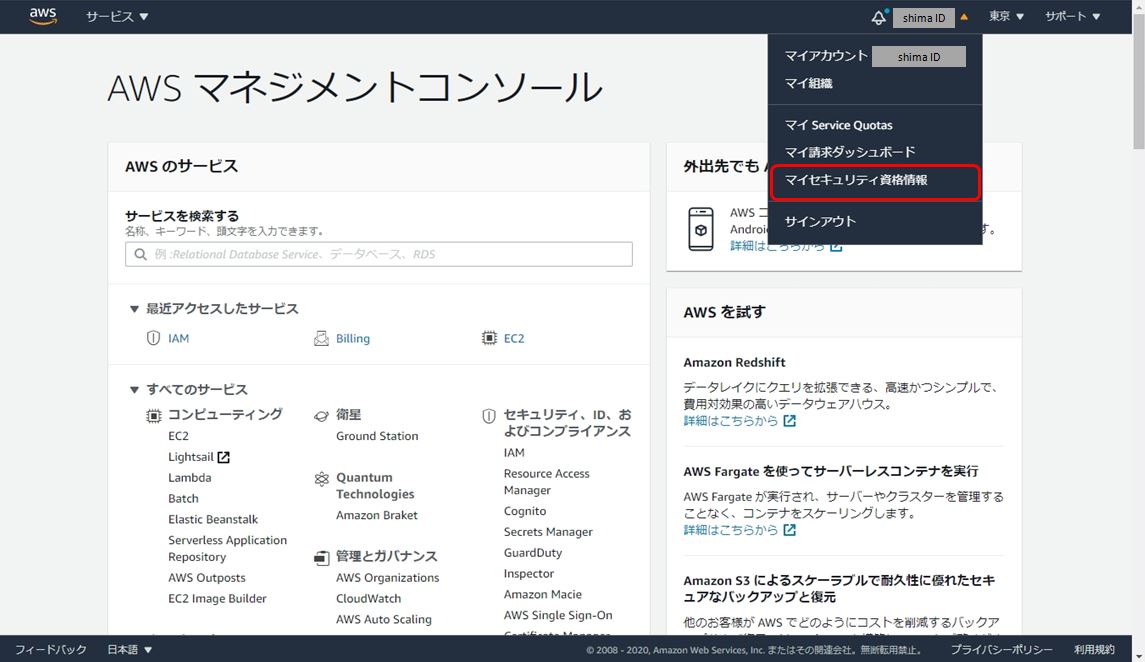Click the security shield category icon
1145x662 pixels.
[x=489, y=416]
